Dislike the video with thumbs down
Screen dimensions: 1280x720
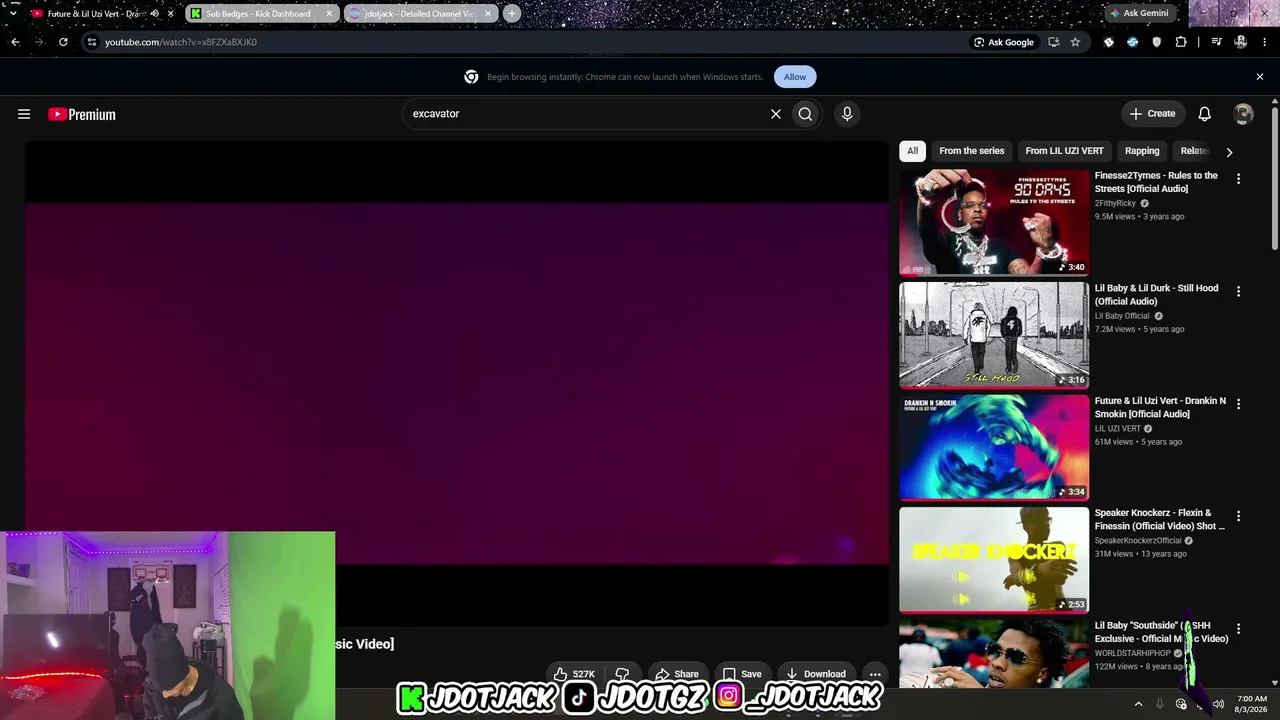pos(622,674)
